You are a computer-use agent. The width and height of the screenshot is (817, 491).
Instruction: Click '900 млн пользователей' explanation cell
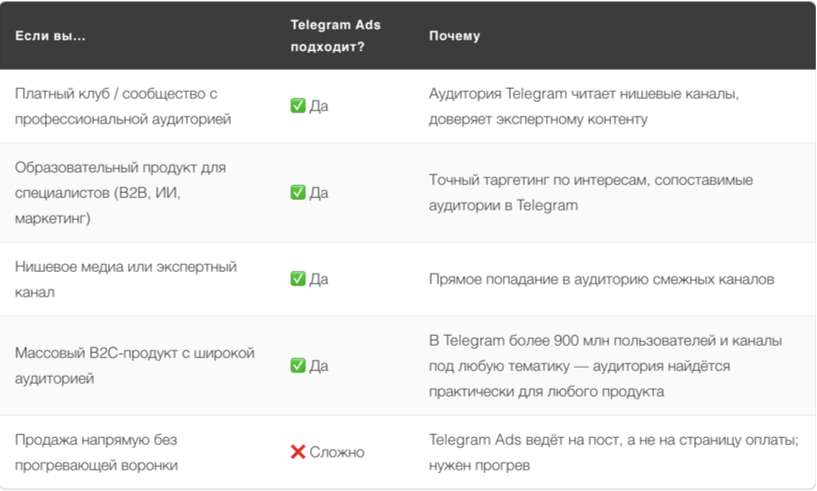pos(605,365)
